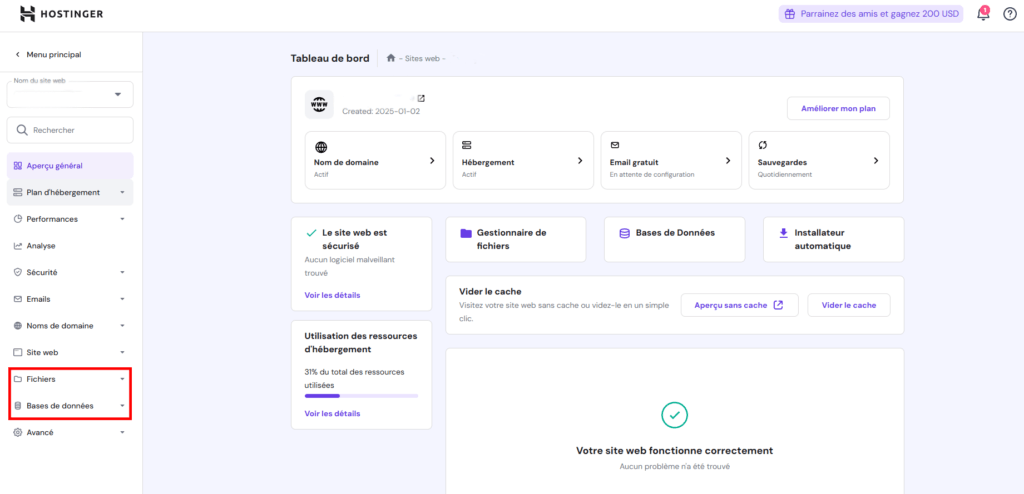Click Voir les détails under resource usage
Screen dimensions: 1024x494
click(x=332, y=414)
